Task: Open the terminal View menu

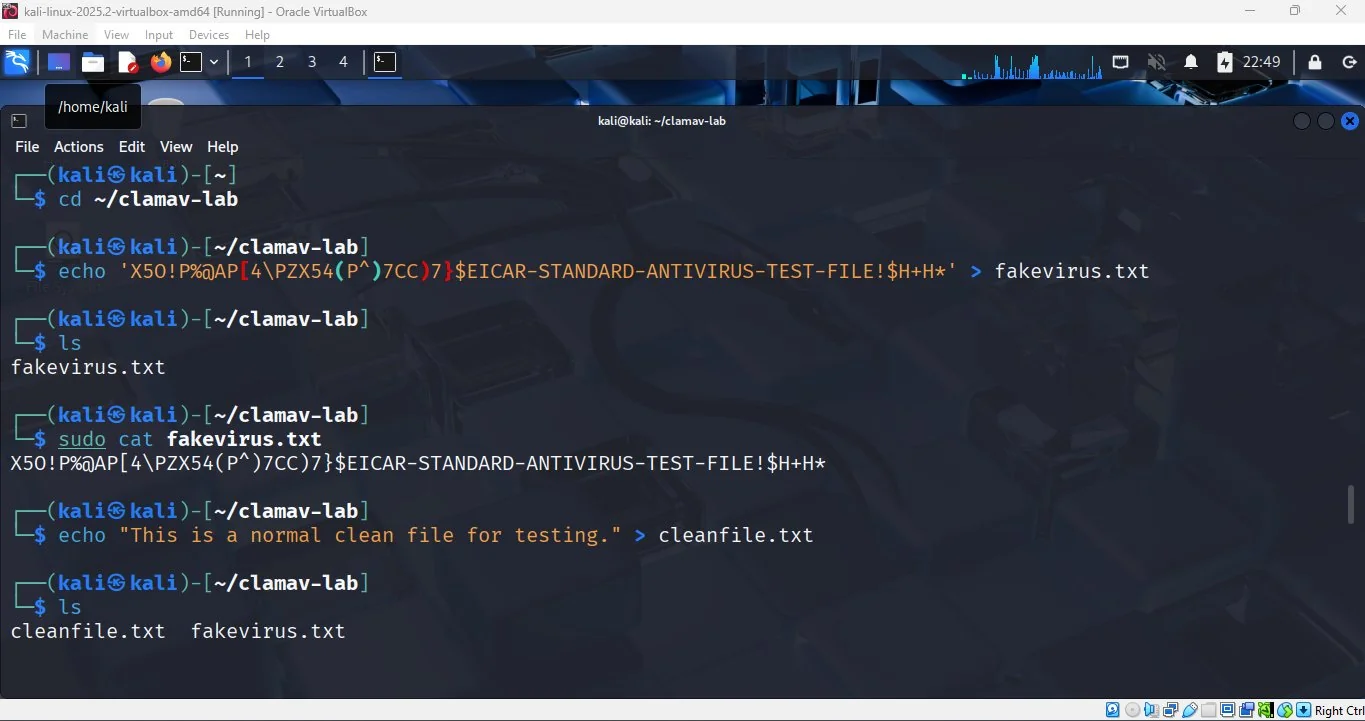Action: [176, 146]
